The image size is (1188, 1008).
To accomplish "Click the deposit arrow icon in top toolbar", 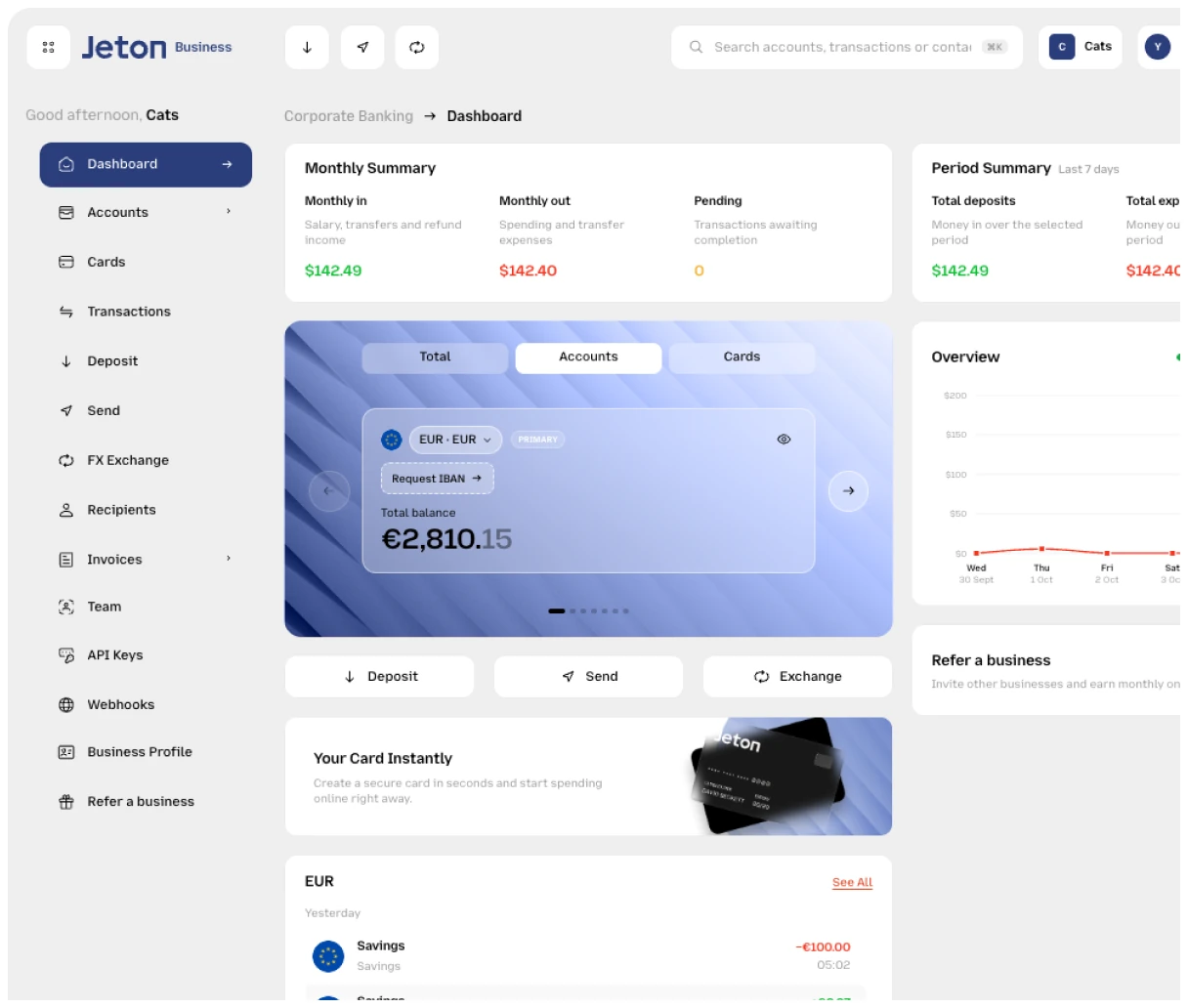I will (307, 47).
